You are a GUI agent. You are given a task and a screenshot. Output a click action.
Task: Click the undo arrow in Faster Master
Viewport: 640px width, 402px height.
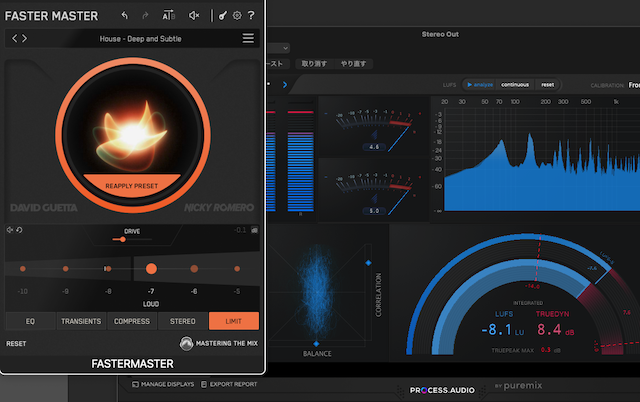tap(124, 16)
